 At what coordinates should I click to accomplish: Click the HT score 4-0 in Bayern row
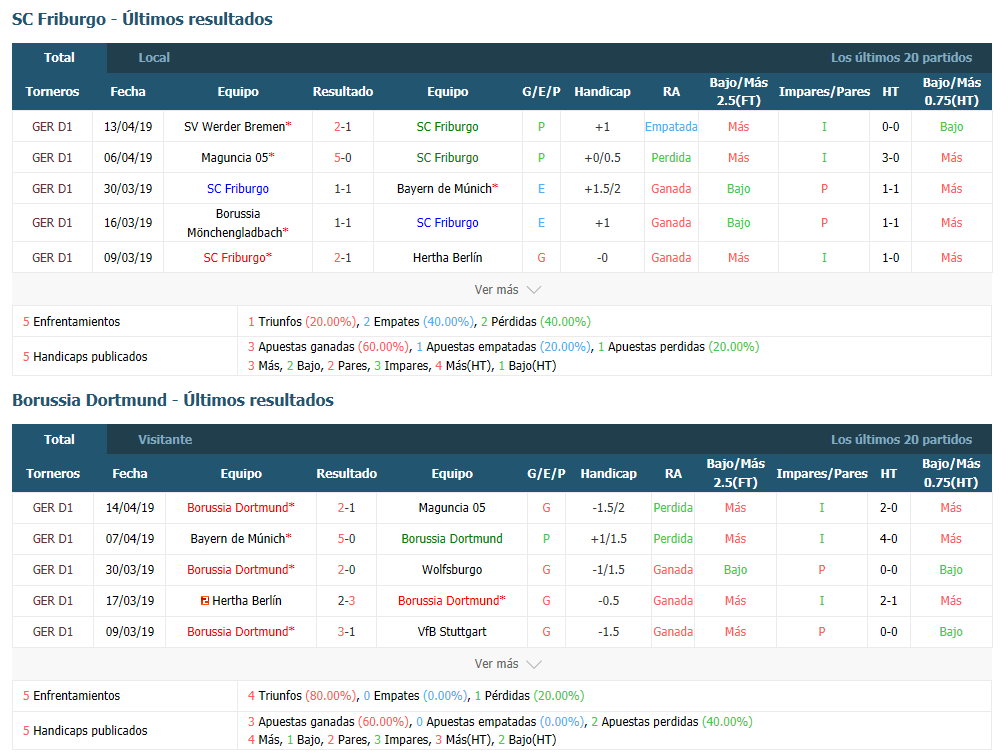click(x=888, y=538)
